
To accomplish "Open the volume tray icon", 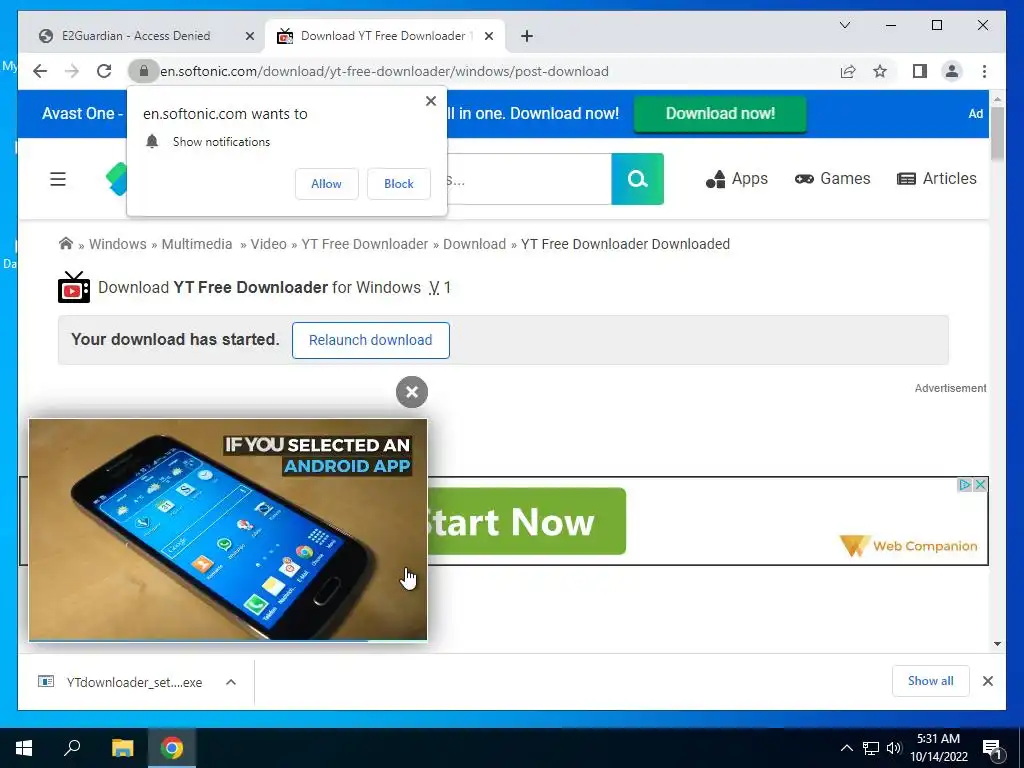I will (893, 748).
